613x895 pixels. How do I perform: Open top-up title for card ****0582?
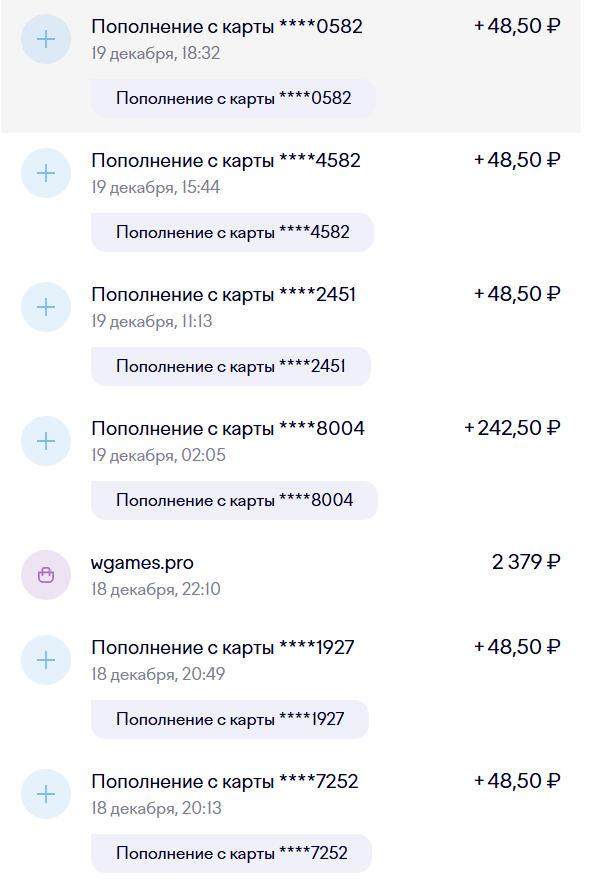click(227, 27)
